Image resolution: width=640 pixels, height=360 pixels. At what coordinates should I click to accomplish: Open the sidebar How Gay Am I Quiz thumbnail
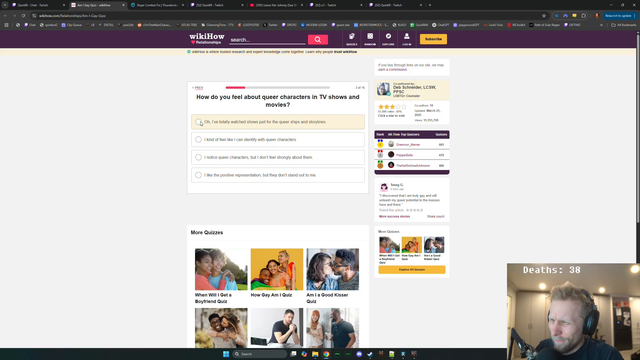point(411,245)
